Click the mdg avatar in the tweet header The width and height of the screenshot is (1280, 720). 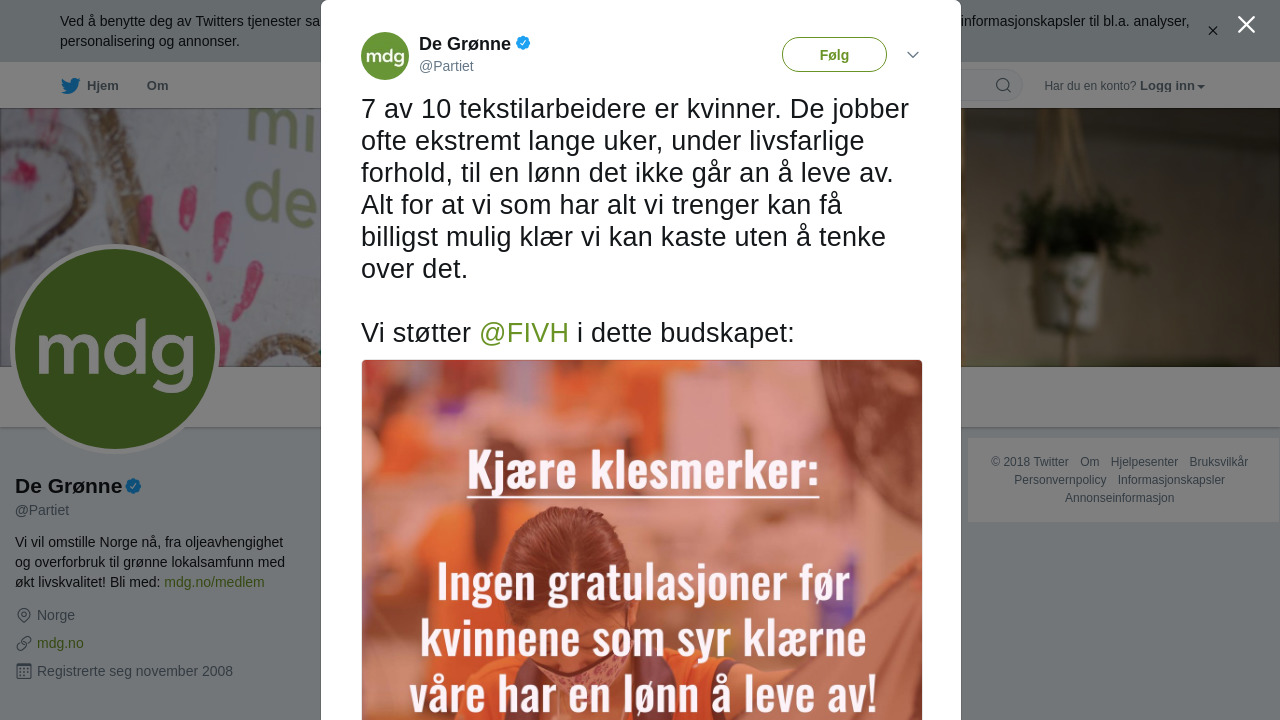click(x=385, y=56)
